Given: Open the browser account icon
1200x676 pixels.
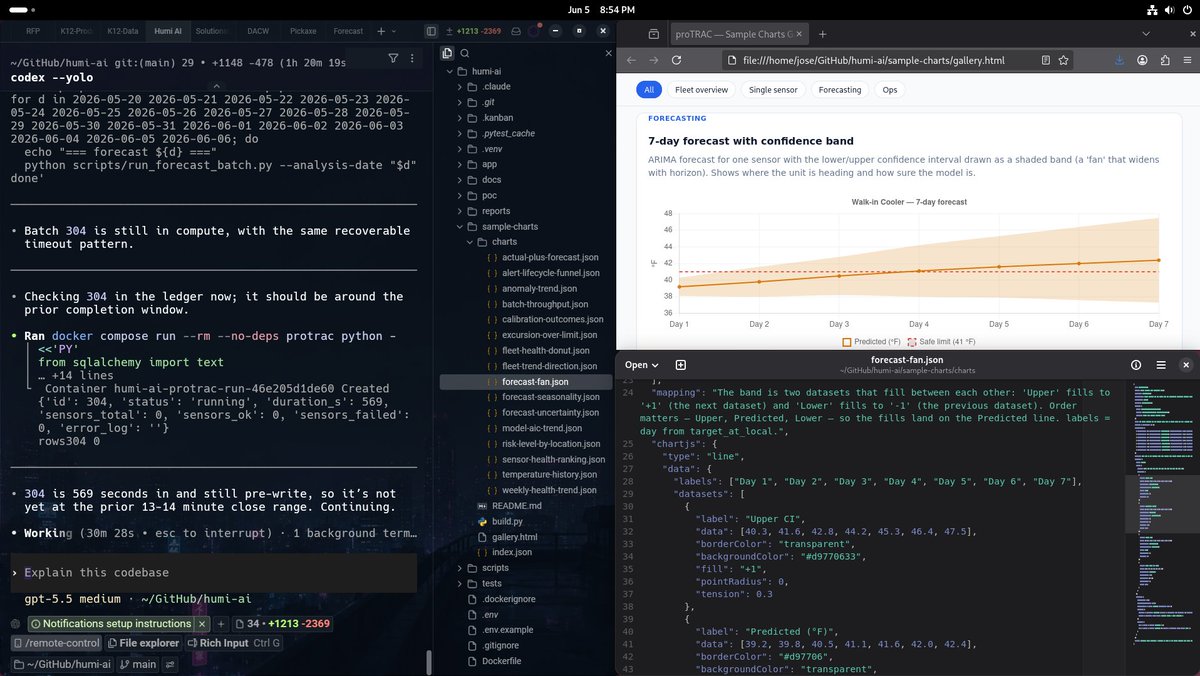Looking at the screenshot, I should [x=1142, y=60].
